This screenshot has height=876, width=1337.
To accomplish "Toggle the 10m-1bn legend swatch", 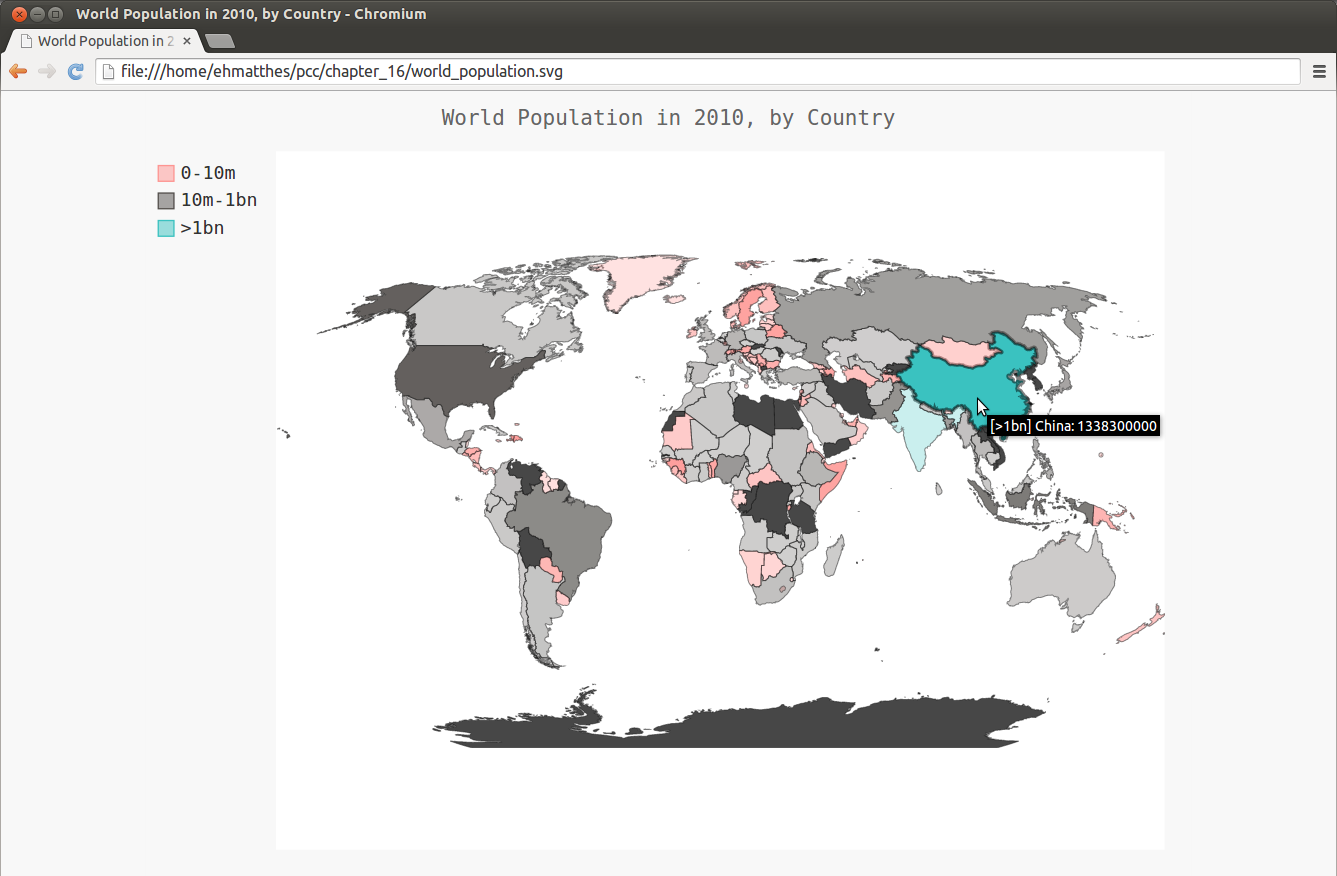I will (x=166, y=201).
